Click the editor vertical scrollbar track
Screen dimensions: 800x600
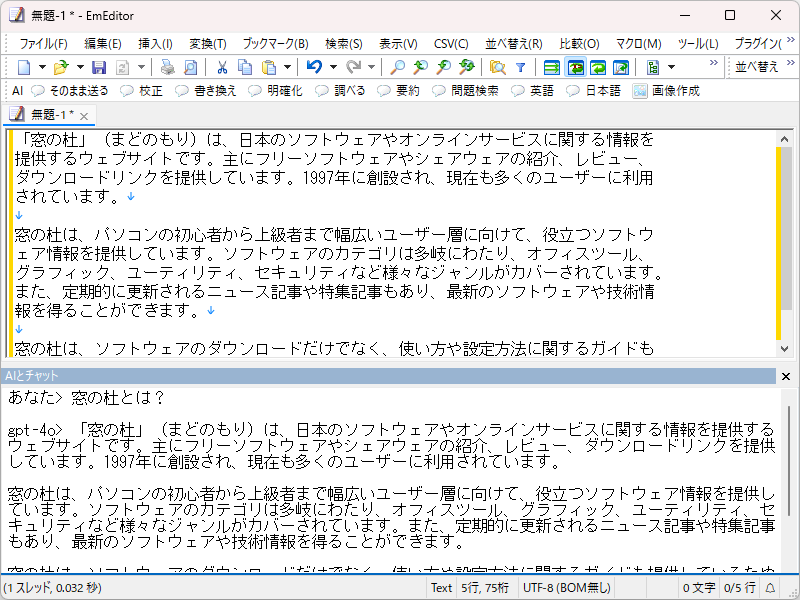(x=784, y=245)
